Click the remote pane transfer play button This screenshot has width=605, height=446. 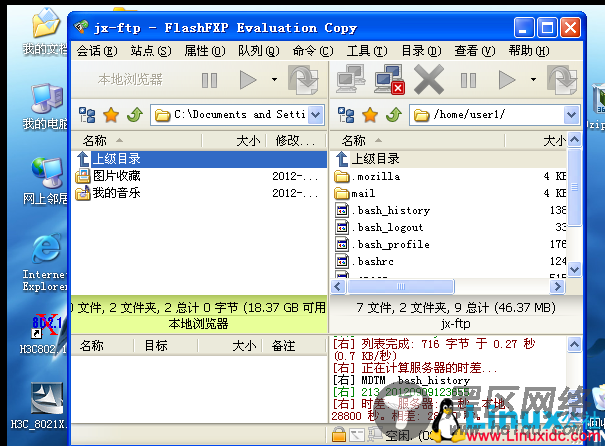click(x=507, y=80)
